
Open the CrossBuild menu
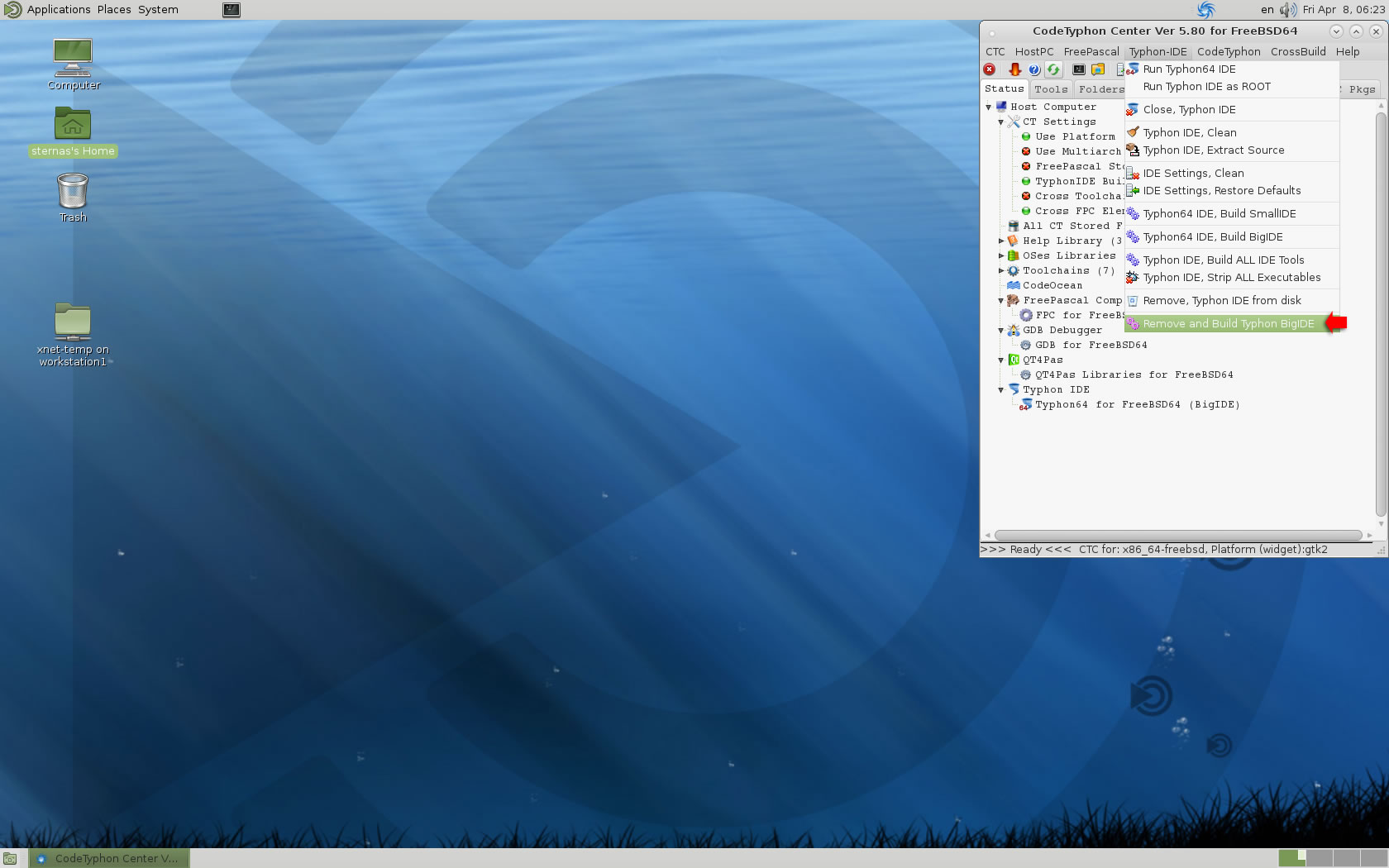click(x=1298, y=51)
